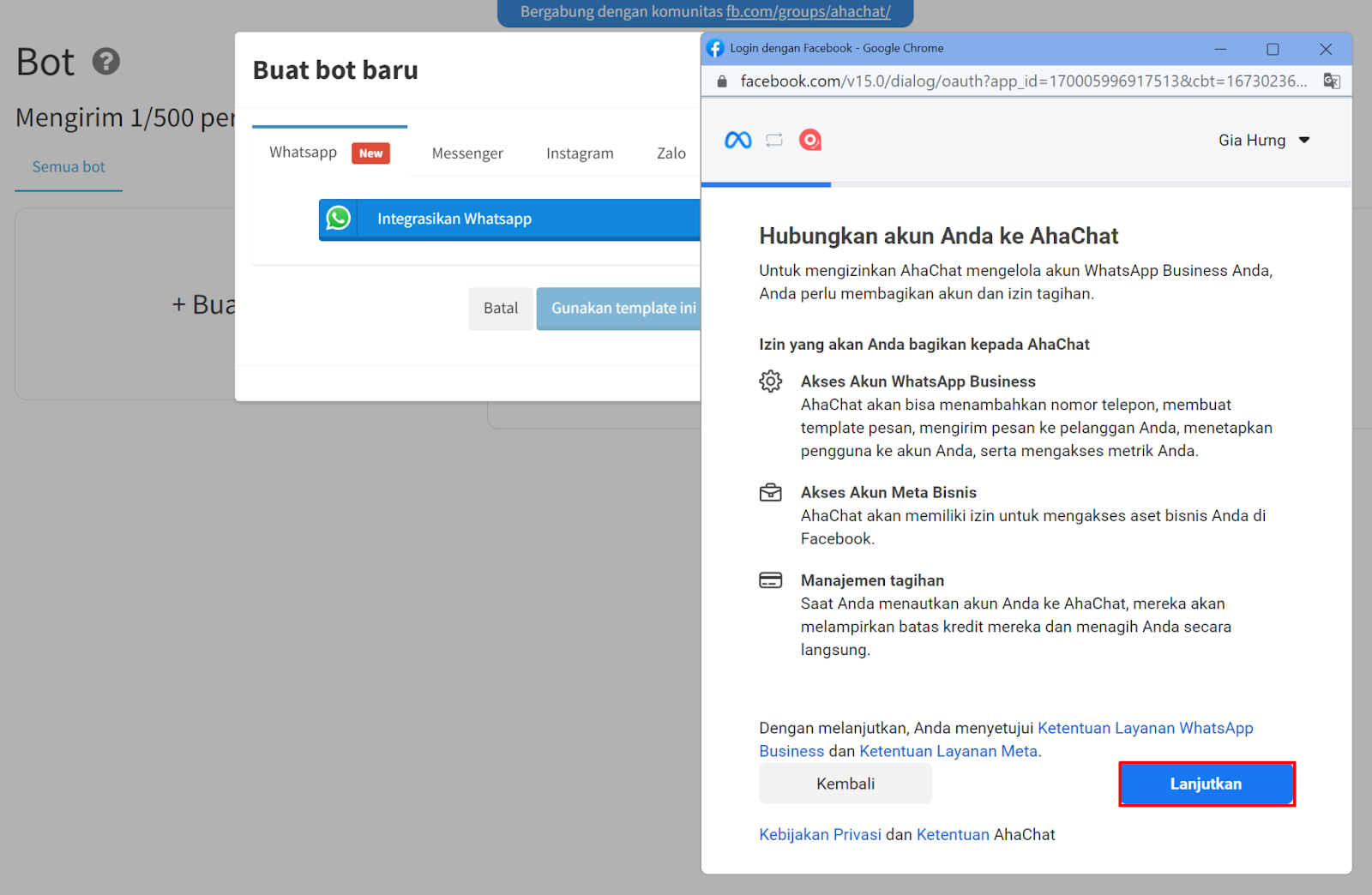Image resolution: width=1372 pixels, height=895 pixels.
Task: Click the translate page icon in address bar
Action: point(1332,81)
